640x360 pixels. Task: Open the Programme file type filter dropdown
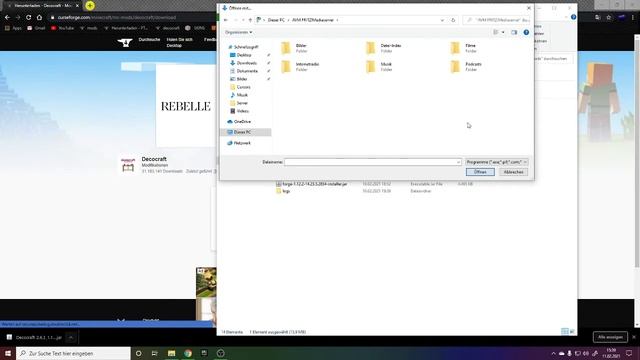(497, 162)
